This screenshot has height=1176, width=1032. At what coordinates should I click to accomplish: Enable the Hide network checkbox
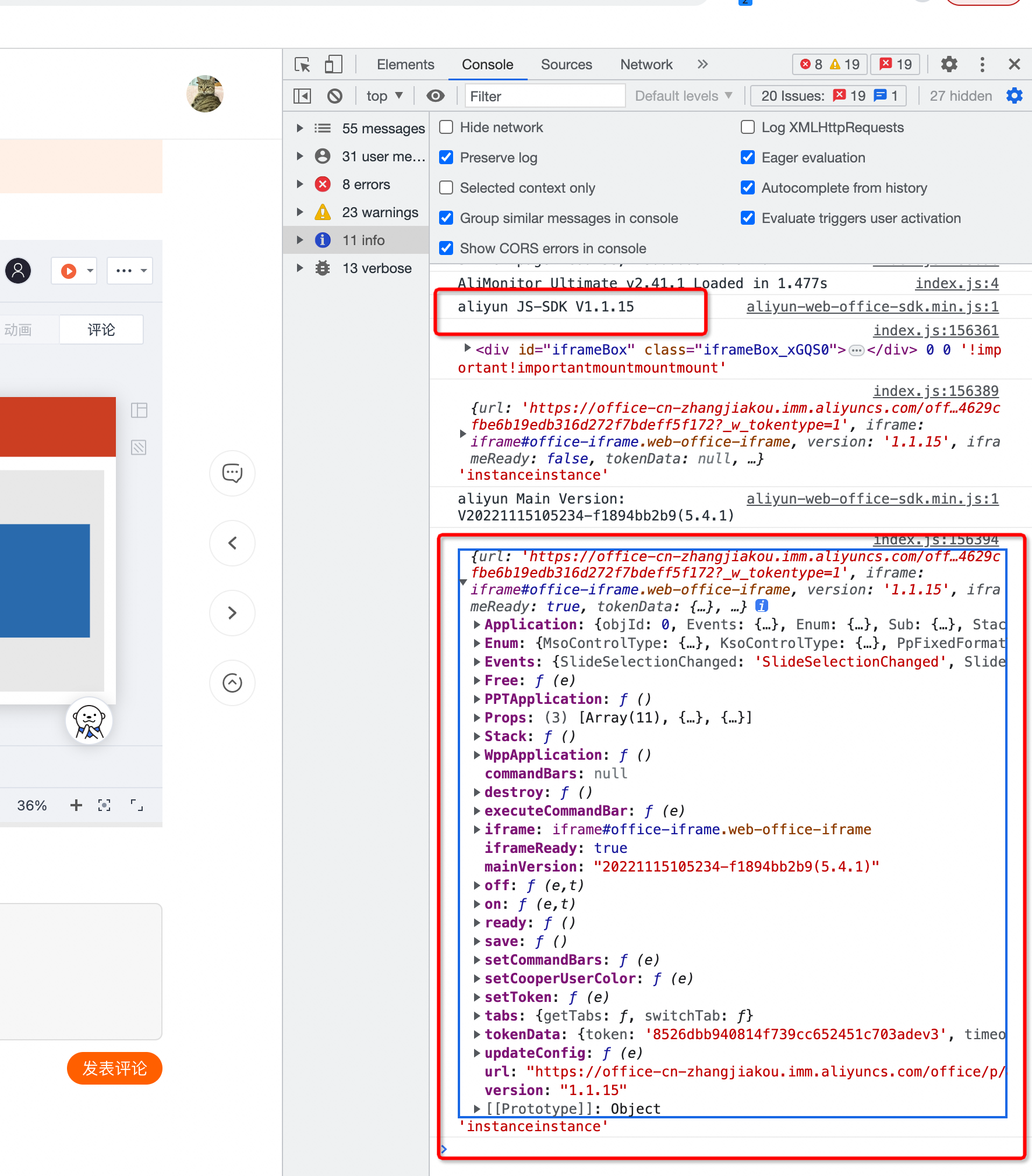(446, 127)
